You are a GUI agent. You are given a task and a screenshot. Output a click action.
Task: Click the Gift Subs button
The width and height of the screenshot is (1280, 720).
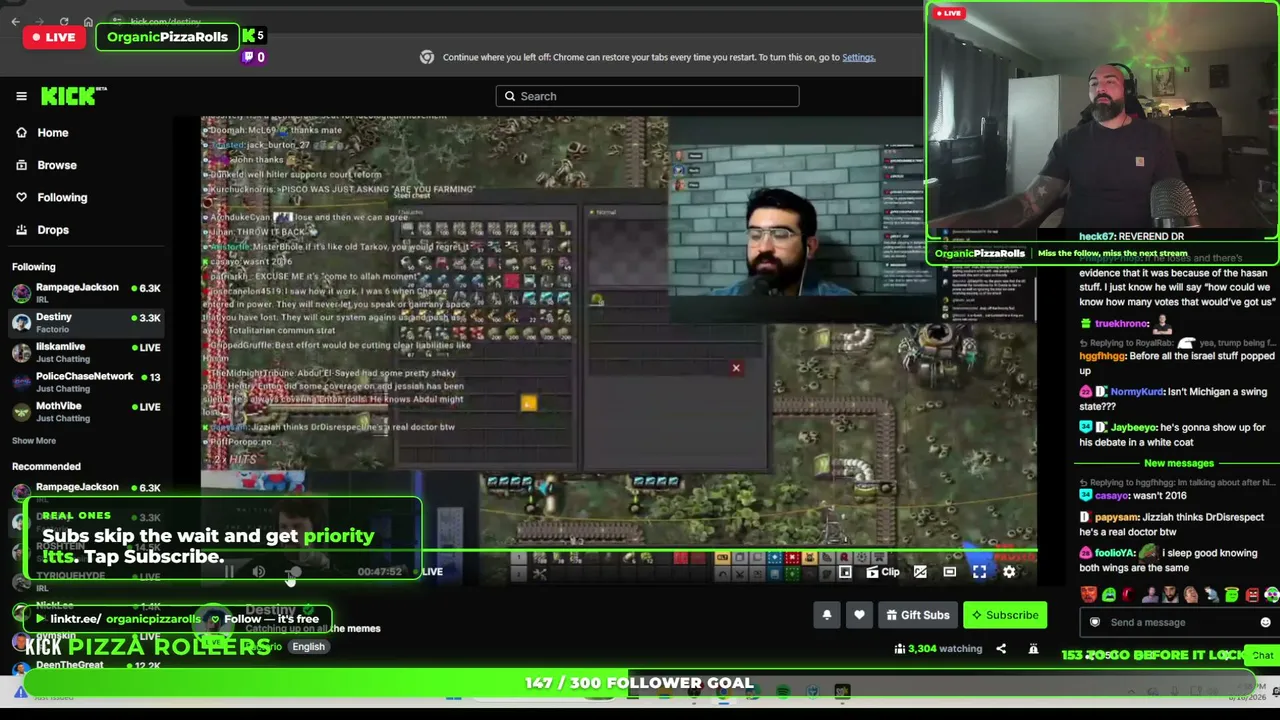[918, 615]
